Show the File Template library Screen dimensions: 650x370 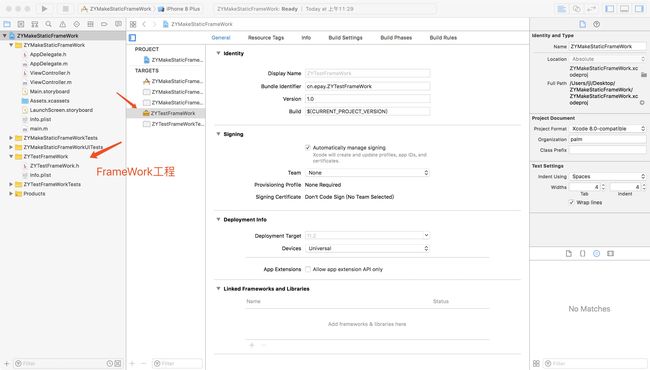[x=569, y=254]
